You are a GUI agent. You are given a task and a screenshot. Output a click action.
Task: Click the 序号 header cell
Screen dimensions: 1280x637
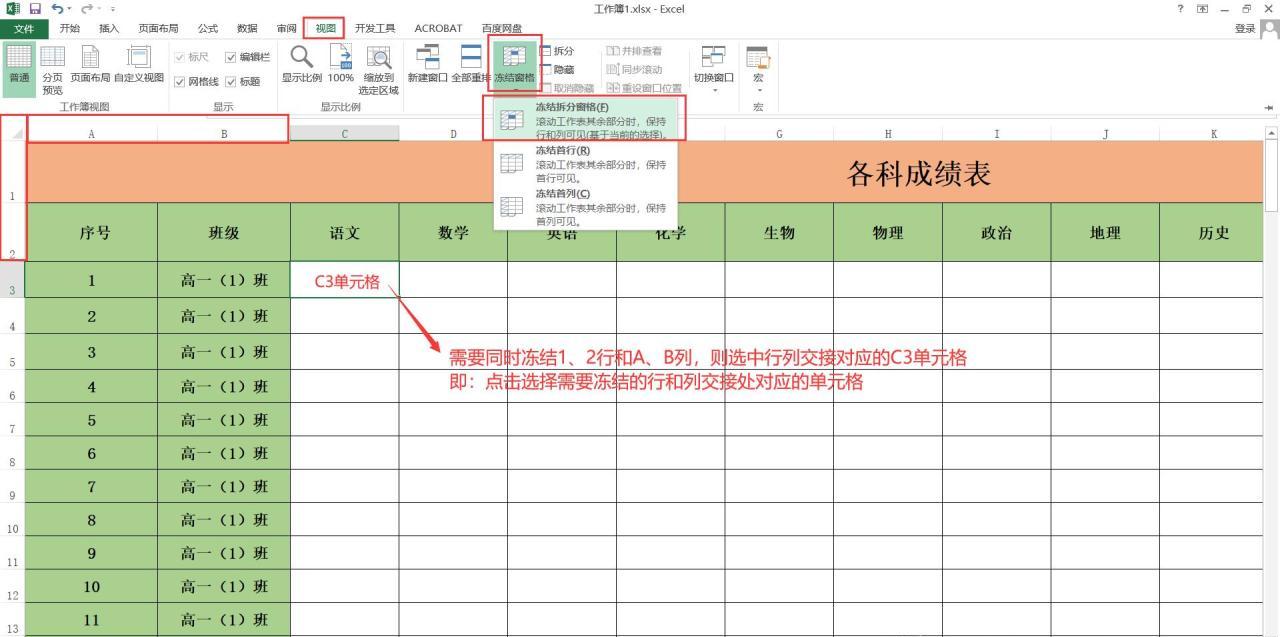coord(92,233)
